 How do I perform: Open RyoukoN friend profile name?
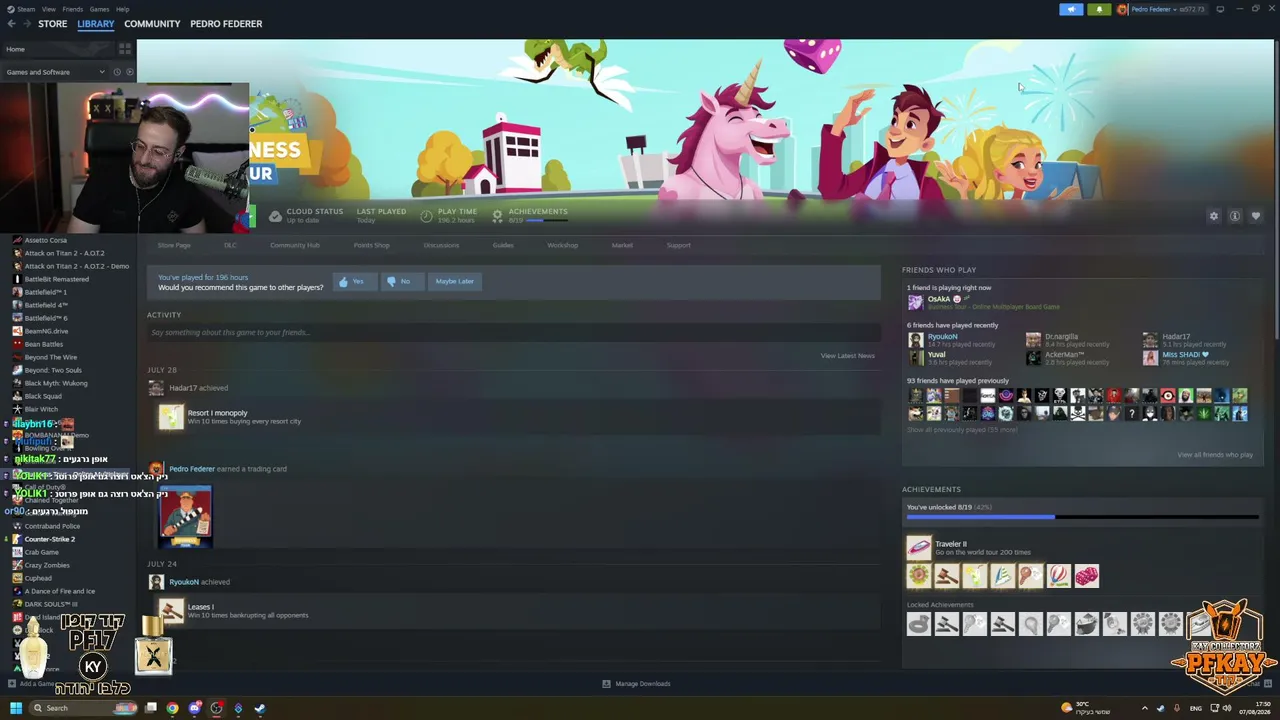click(x=942, y=337)
